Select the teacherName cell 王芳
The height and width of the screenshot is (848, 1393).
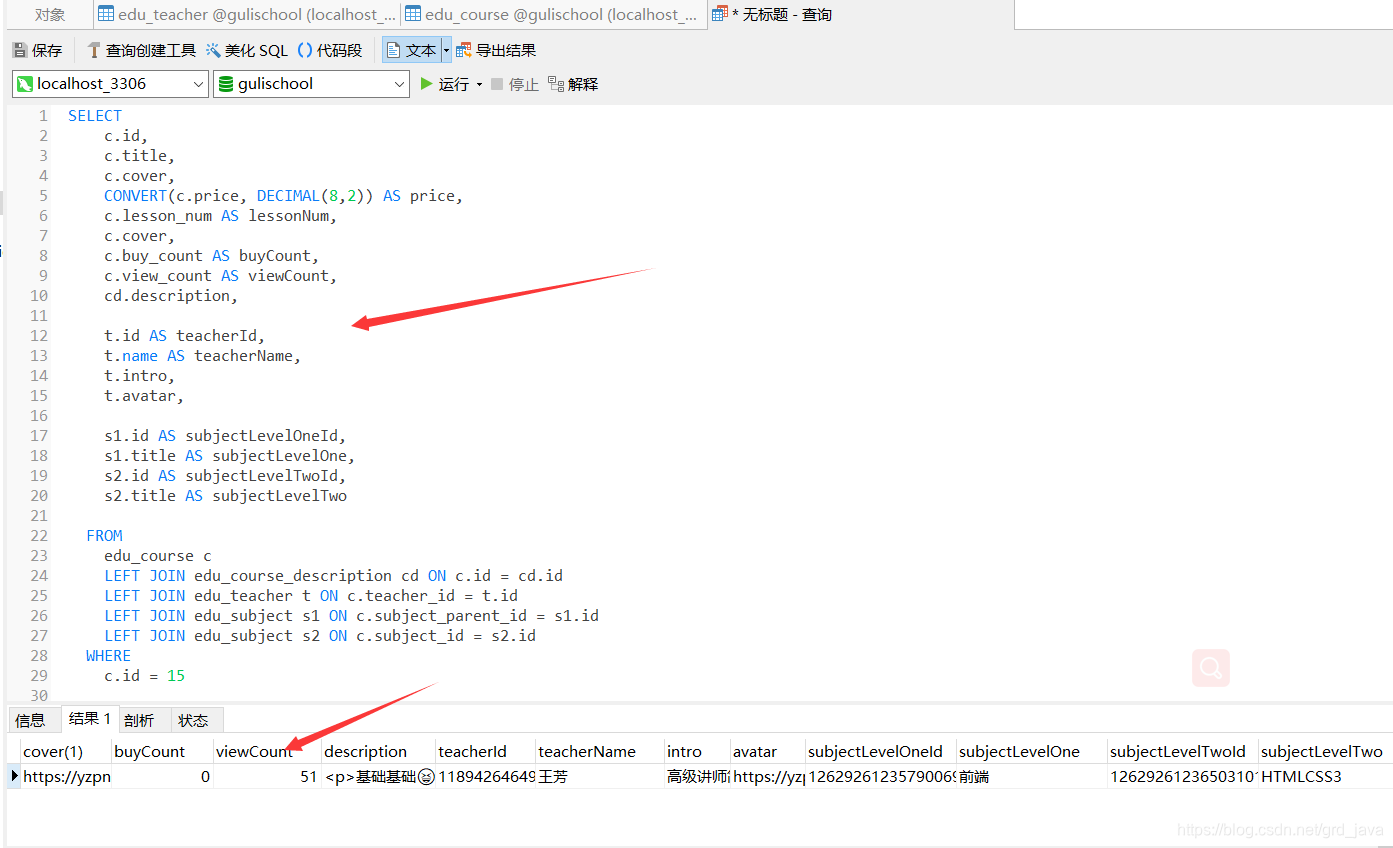tap(599, 776)
